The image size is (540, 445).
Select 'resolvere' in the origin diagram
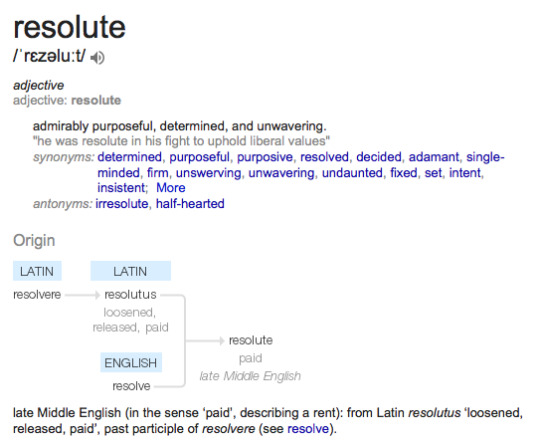point(37,295)
